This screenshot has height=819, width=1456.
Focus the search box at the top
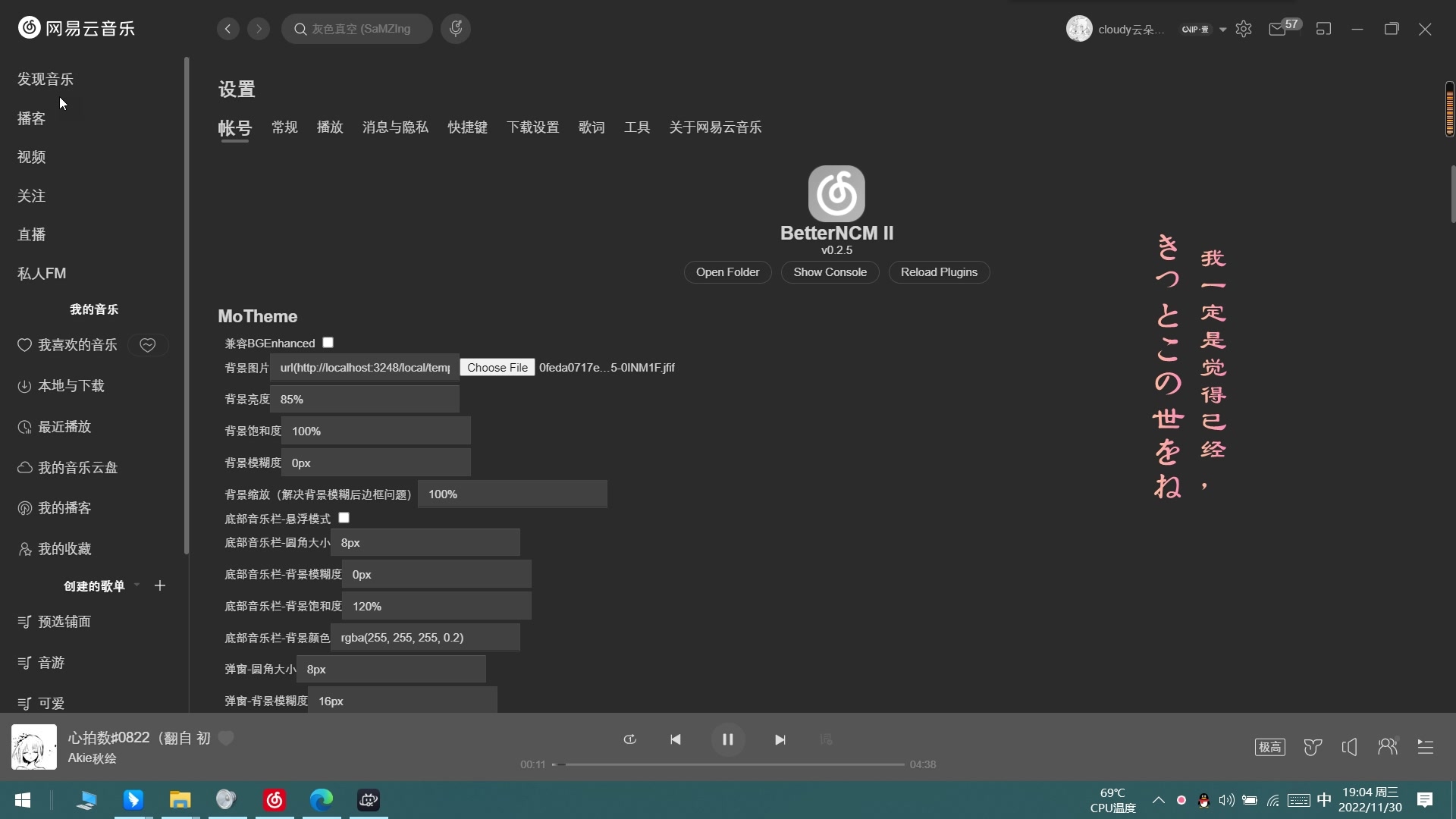pos(357,29)
